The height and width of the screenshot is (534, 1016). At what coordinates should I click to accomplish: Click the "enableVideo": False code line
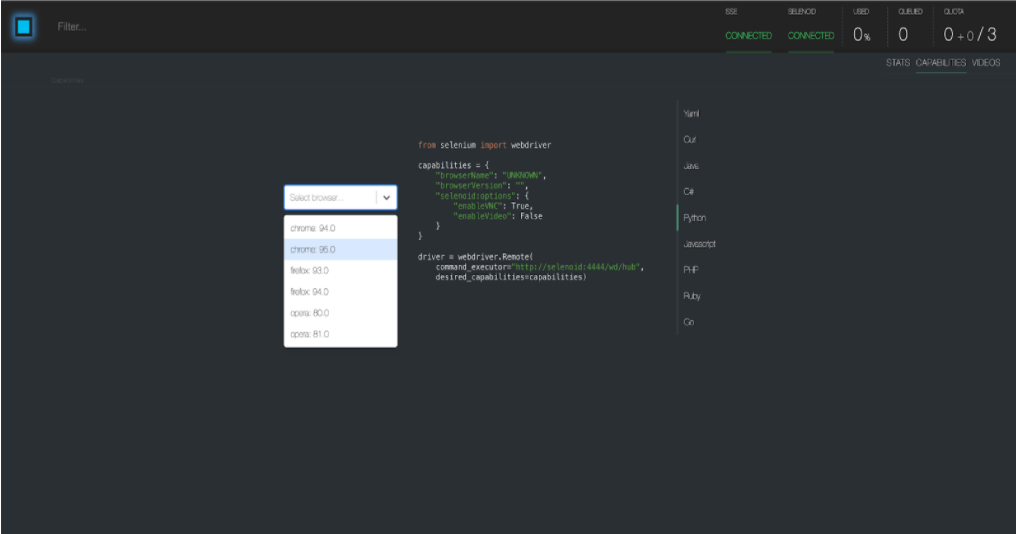tap(498, 216)
